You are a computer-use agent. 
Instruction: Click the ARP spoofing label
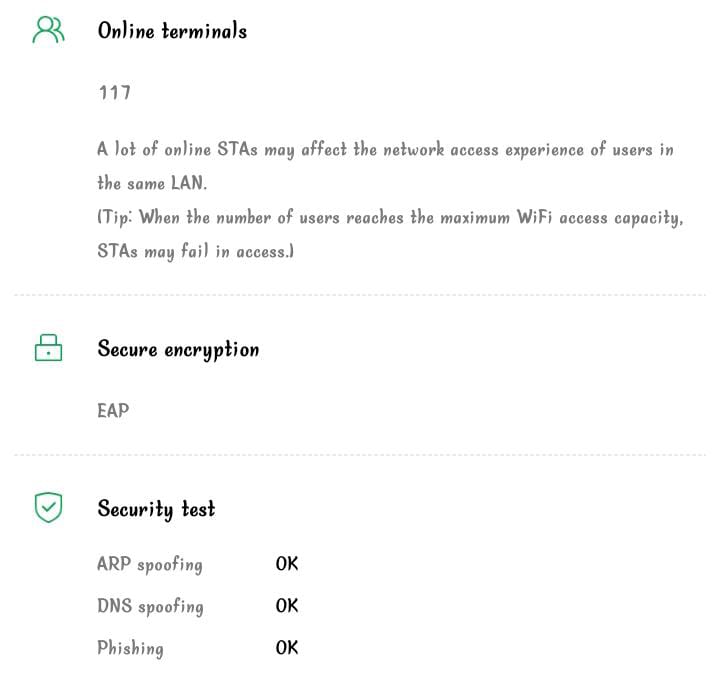[150, 564]
